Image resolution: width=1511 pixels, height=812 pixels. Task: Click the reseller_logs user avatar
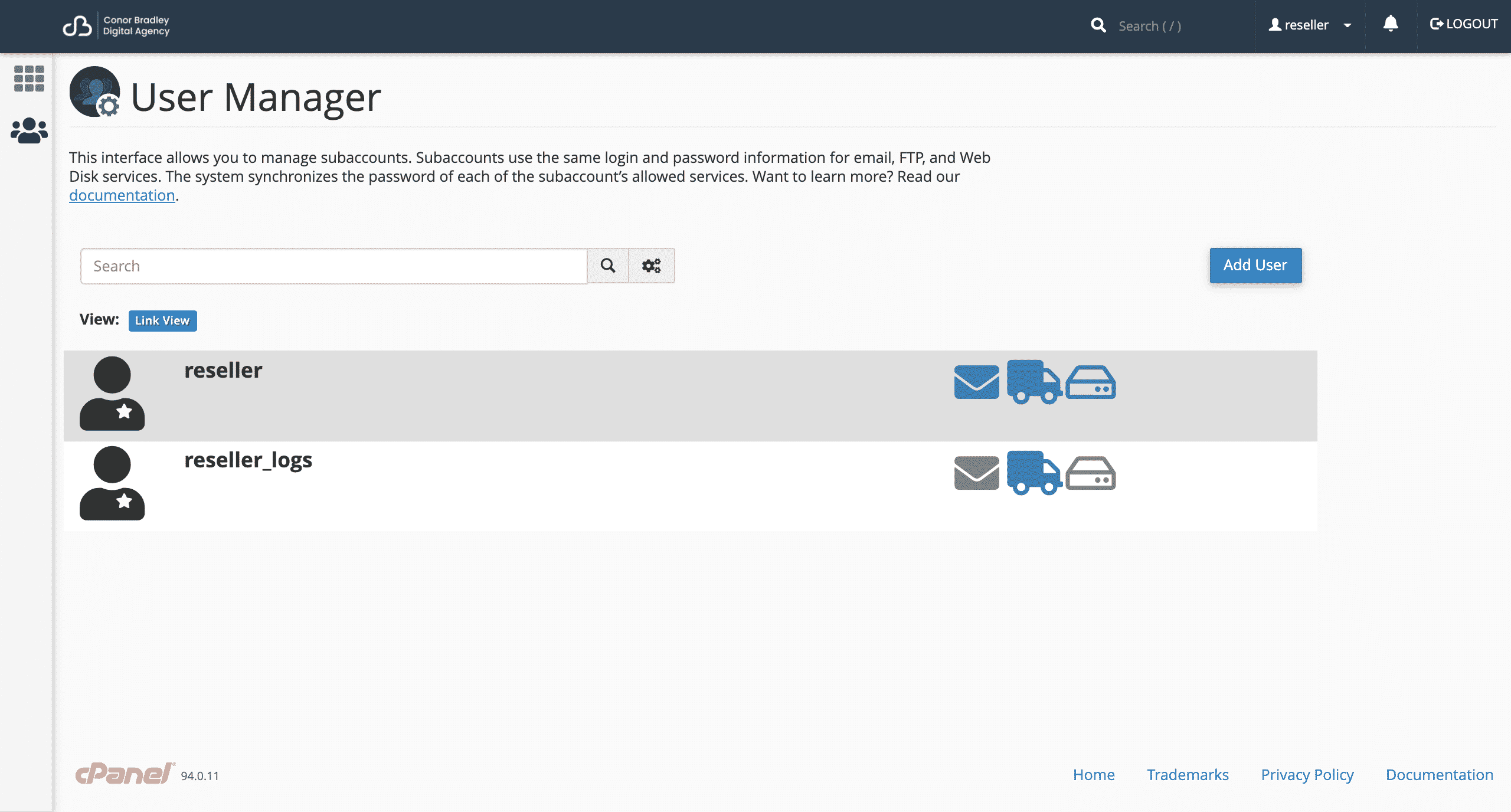pos(112,483)
